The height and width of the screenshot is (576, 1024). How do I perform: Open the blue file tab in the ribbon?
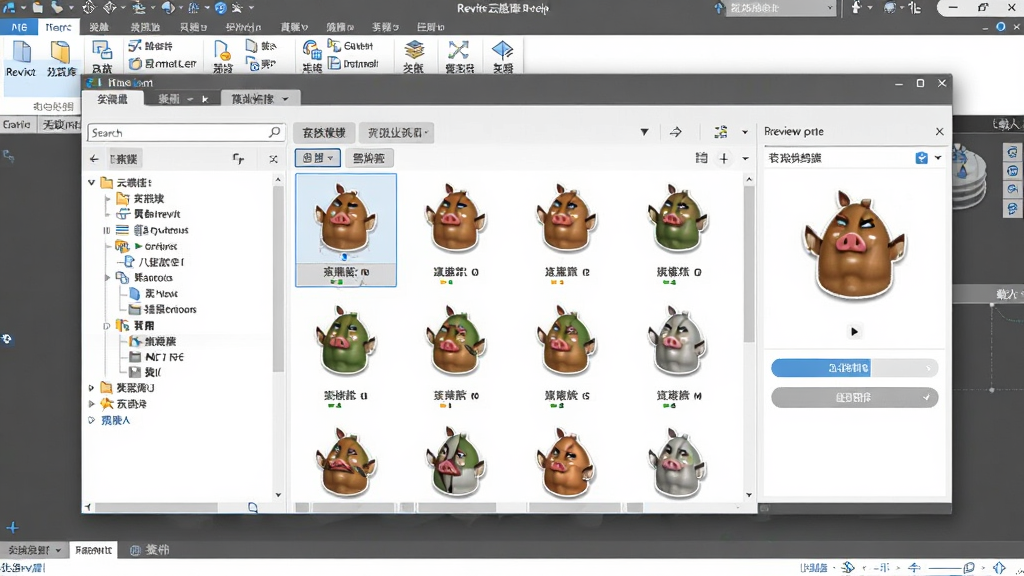pos(19,27)
